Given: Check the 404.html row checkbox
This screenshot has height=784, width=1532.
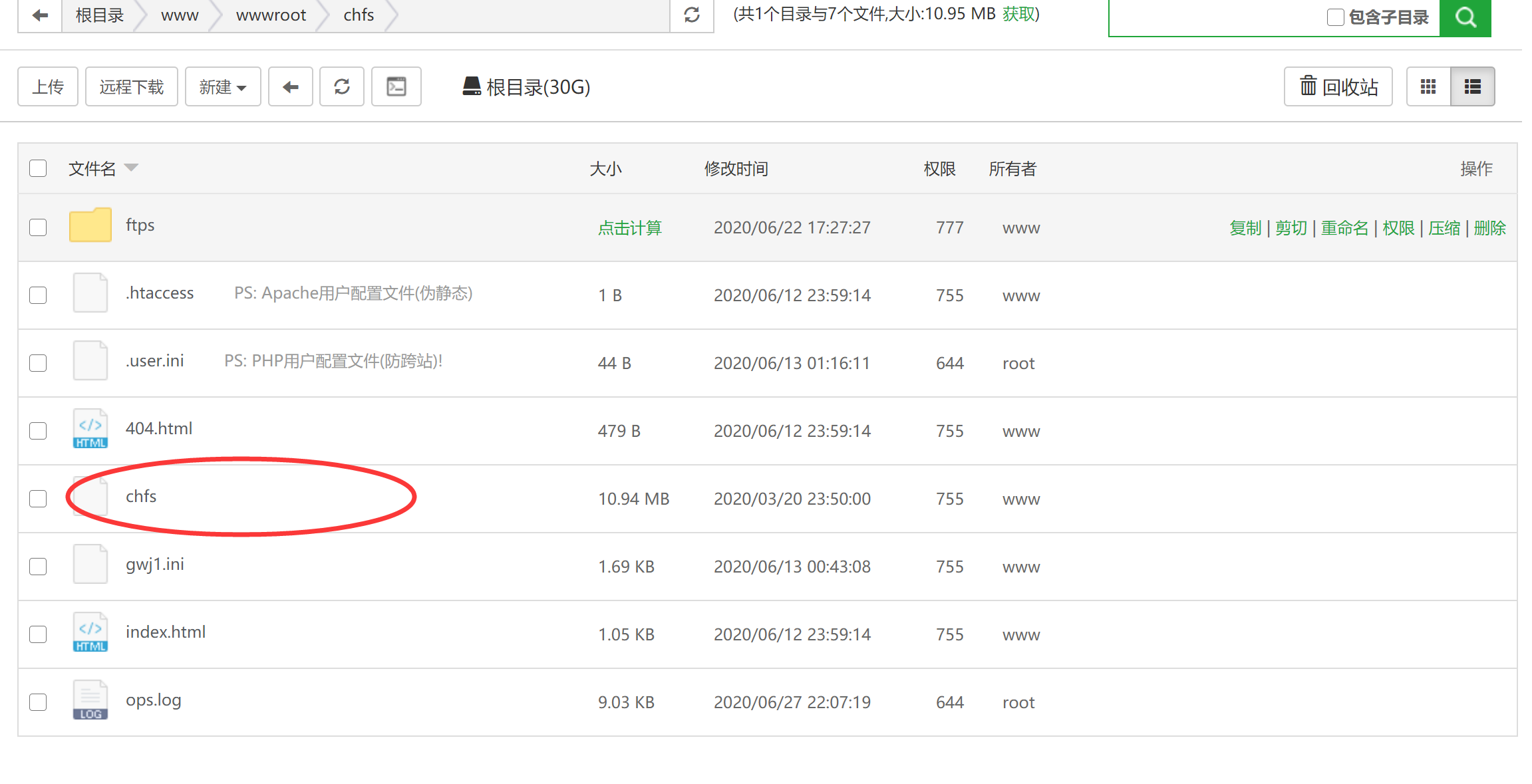Looking at the screenshot, I should (38, 431).
